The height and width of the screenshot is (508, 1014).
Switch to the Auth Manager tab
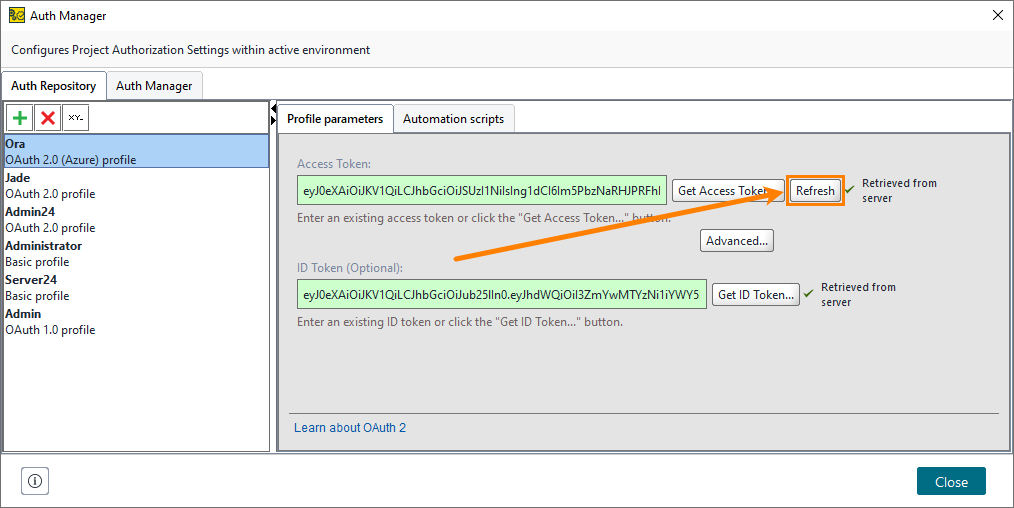154,85
